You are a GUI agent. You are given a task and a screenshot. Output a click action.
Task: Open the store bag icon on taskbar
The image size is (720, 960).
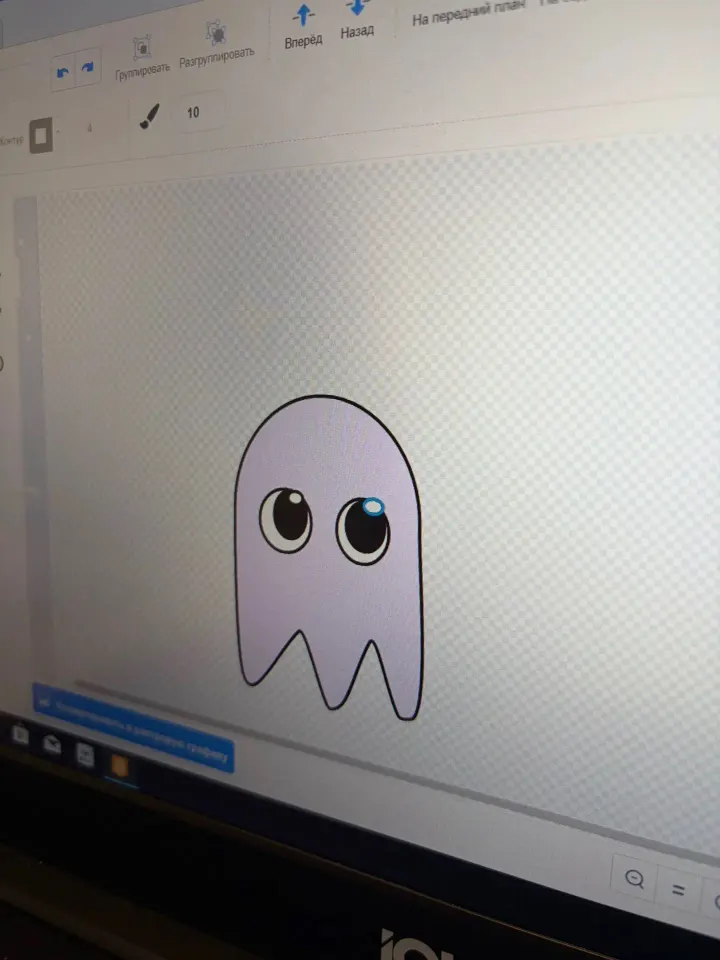pyautogui.click(x=20, y=733)
